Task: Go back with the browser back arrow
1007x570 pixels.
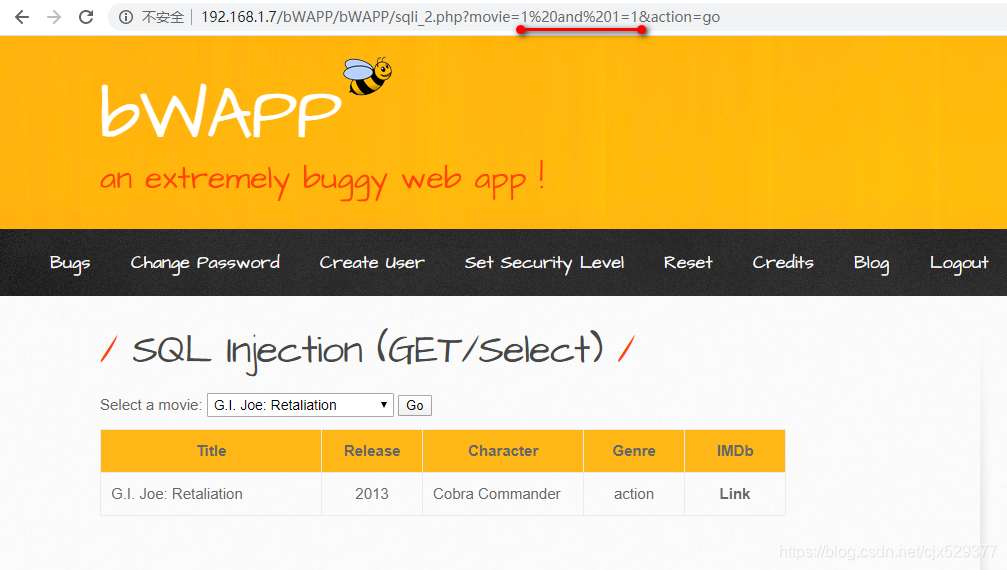Action: click(22, 17)
